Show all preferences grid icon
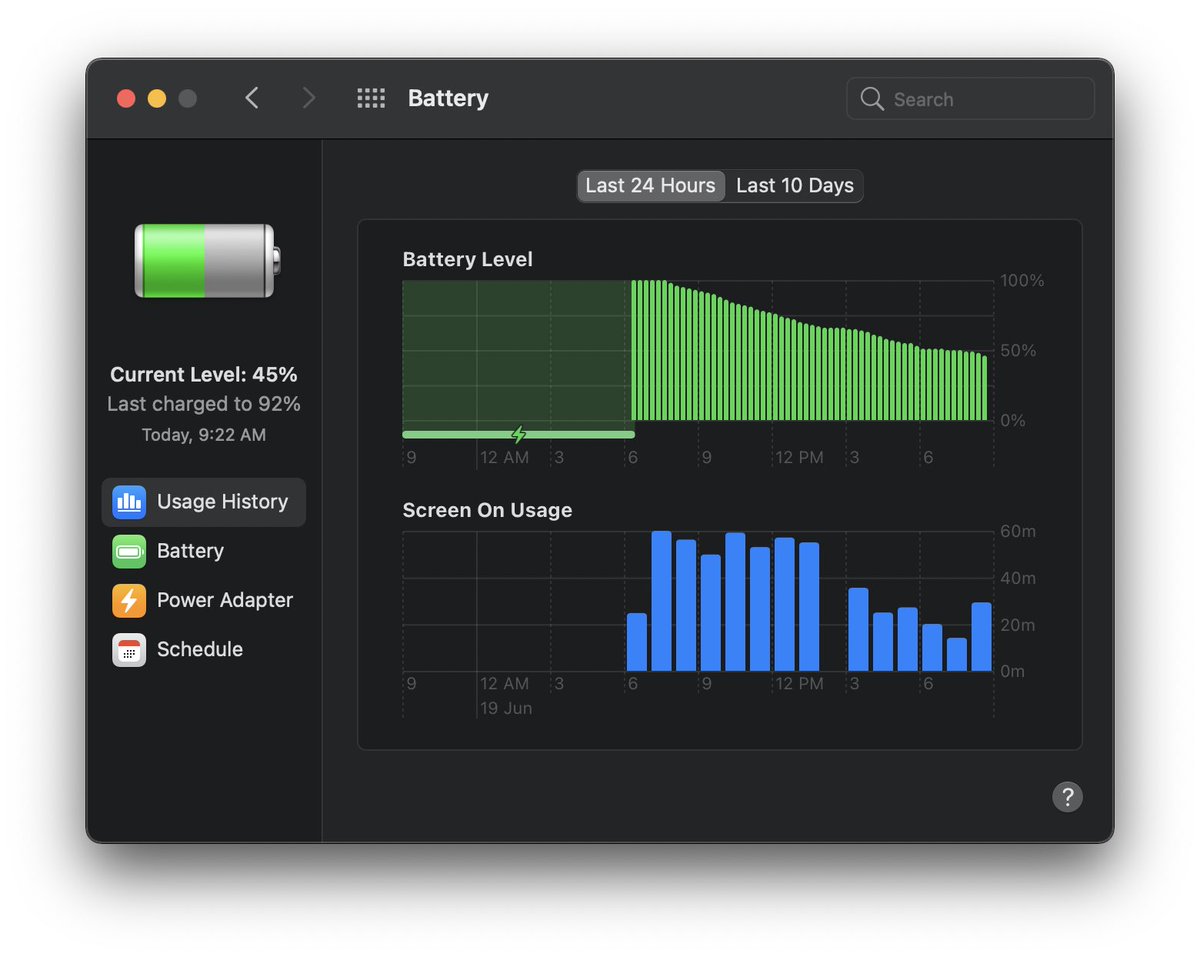 point(371,98)
